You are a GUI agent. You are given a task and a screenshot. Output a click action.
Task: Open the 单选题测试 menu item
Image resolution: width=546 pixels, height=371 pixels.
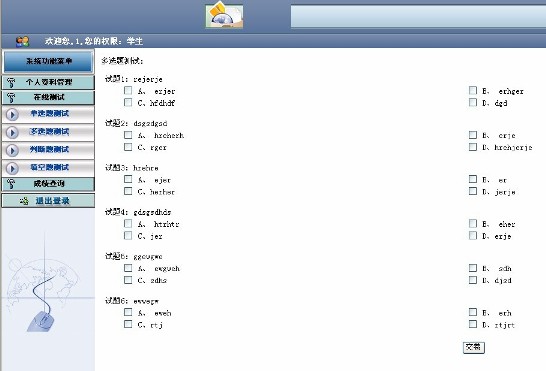48,114
